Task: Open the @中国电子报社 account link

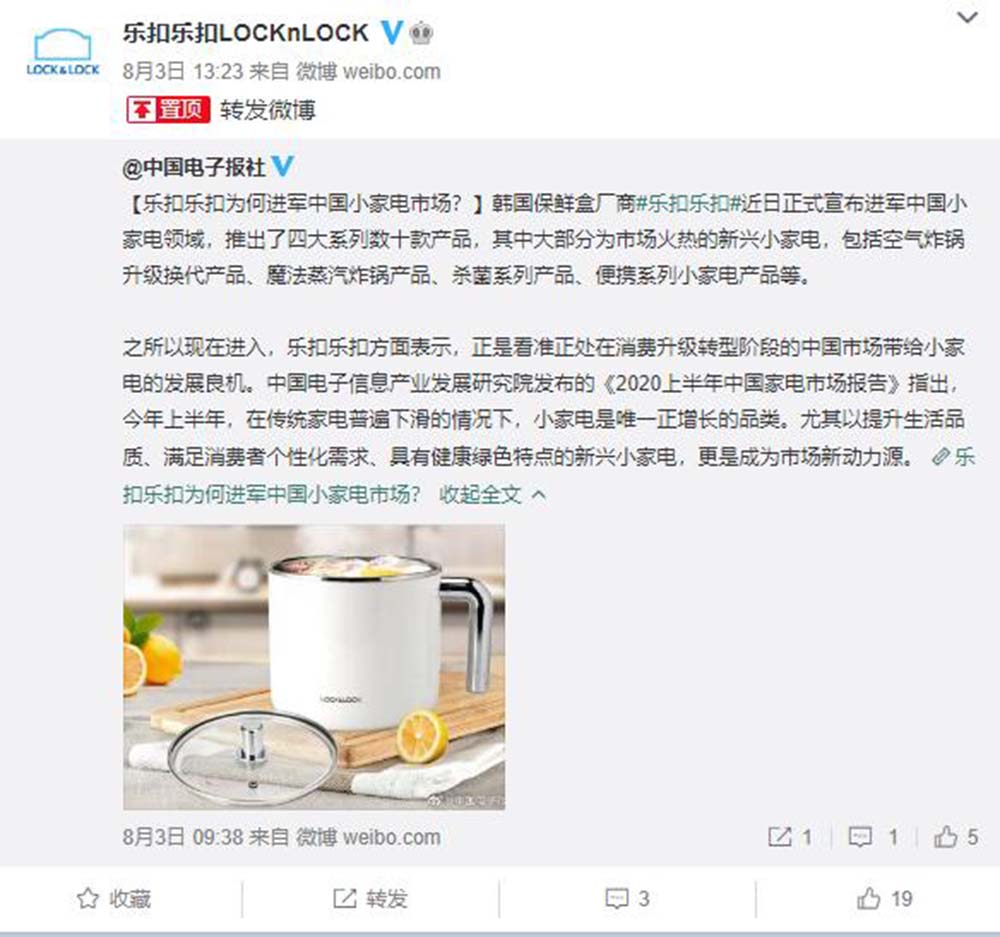Action: (x=193, y=167)
